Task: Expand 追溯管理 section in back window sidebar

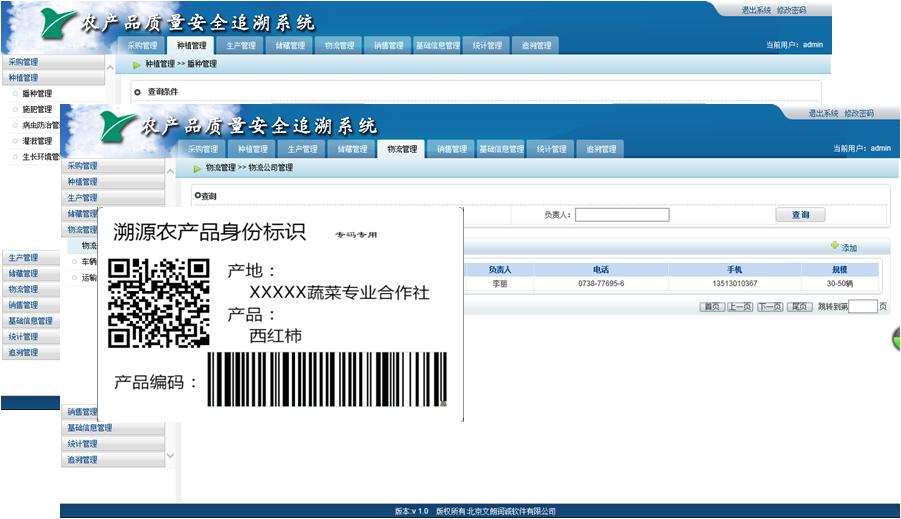Action: click(x=31, y=352)
